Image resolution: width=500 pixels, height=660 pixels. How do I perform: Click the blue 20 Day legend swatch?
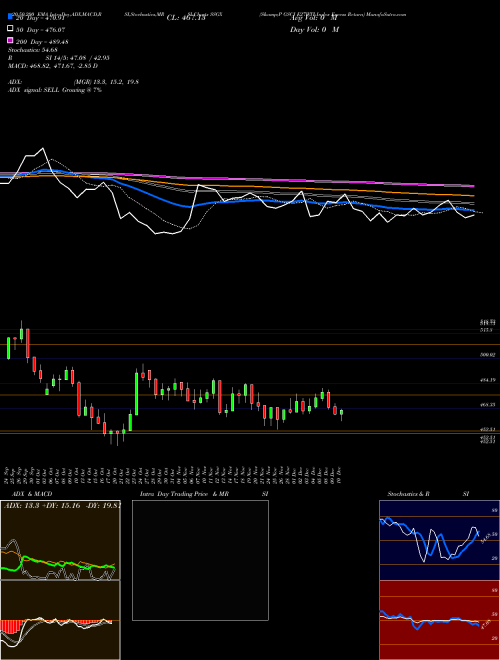(10, 17)
